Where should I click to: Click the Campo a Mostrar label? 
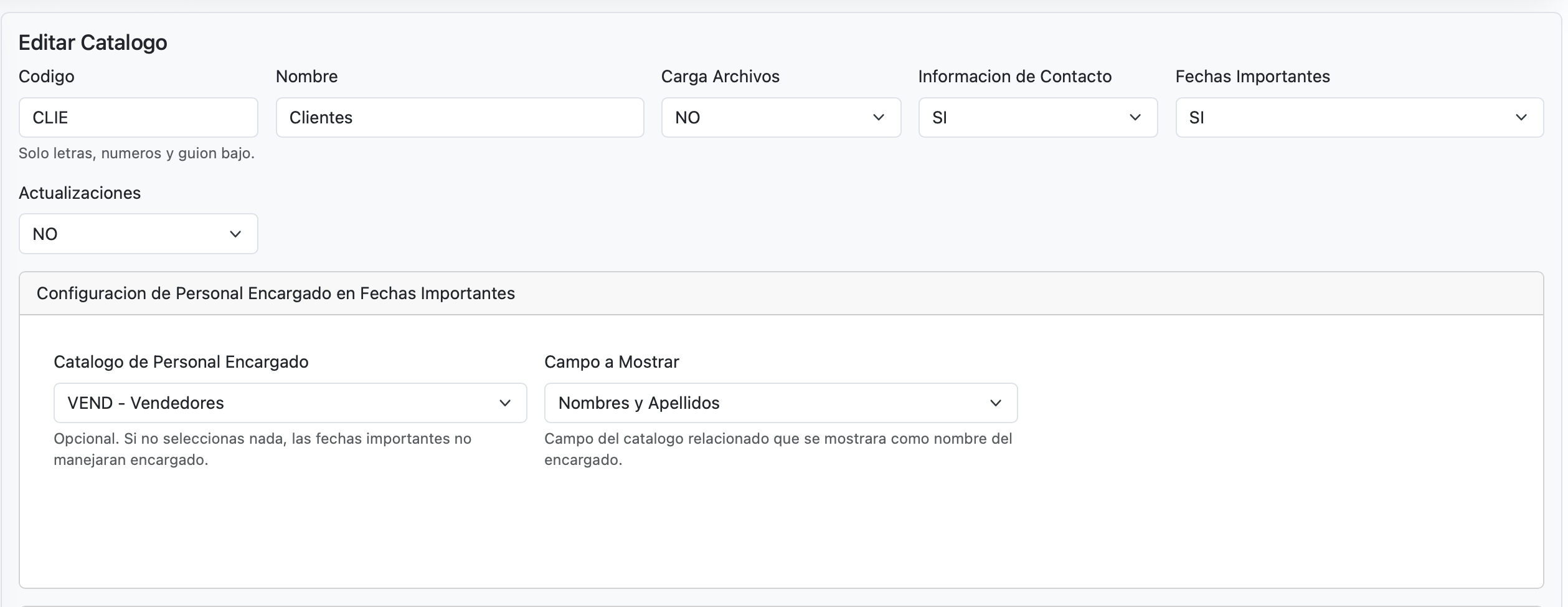612,361
